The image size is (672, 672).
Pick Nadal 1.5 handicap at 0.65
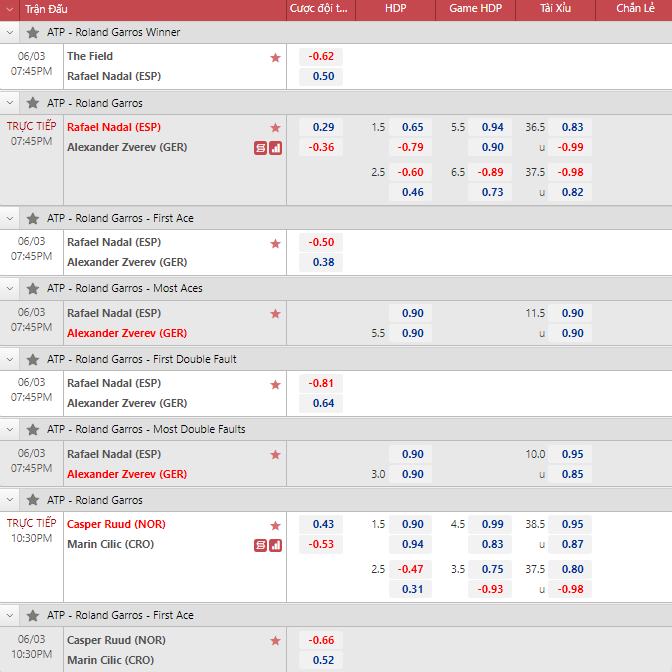410,127
